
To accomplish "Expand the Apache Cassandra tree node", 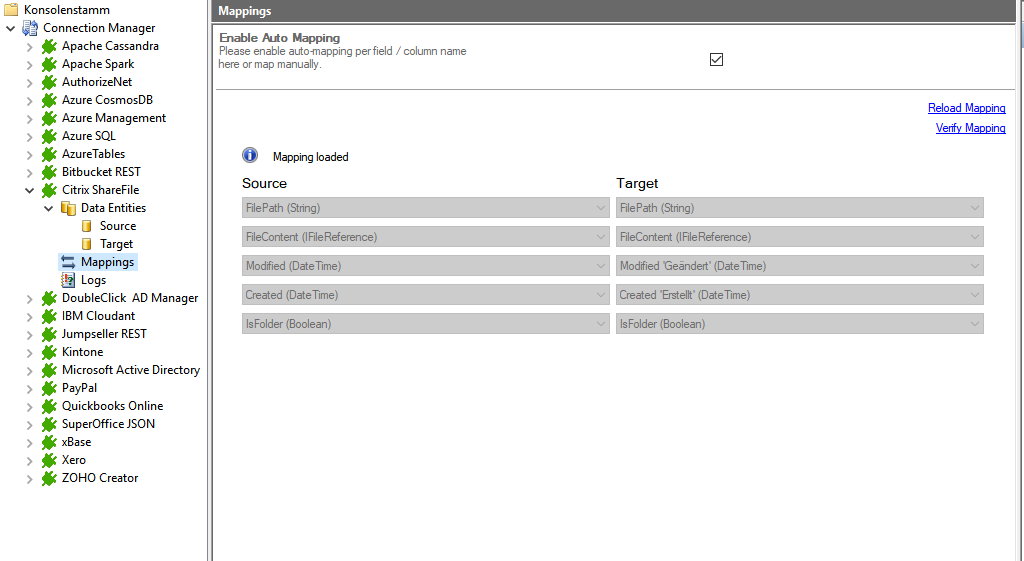I will [x=29, y=46].
